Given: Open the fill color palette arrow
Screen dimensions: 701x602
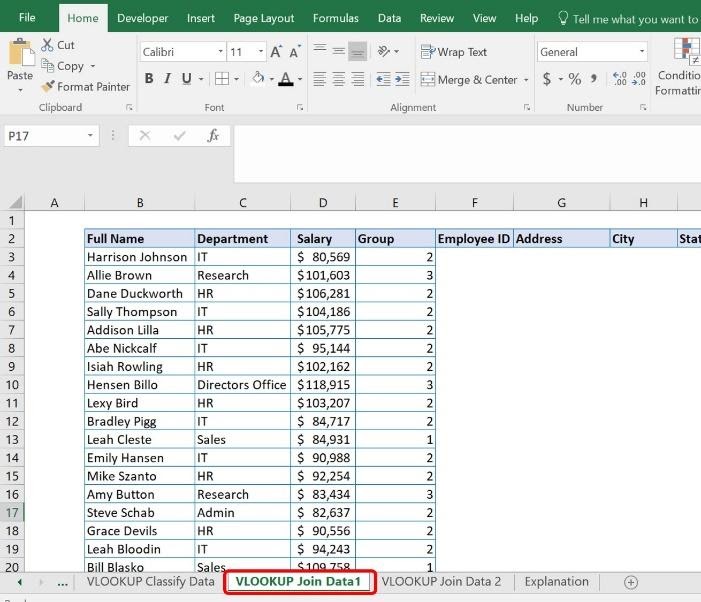Looking at the screenshot, I should [x=271, y=80].
